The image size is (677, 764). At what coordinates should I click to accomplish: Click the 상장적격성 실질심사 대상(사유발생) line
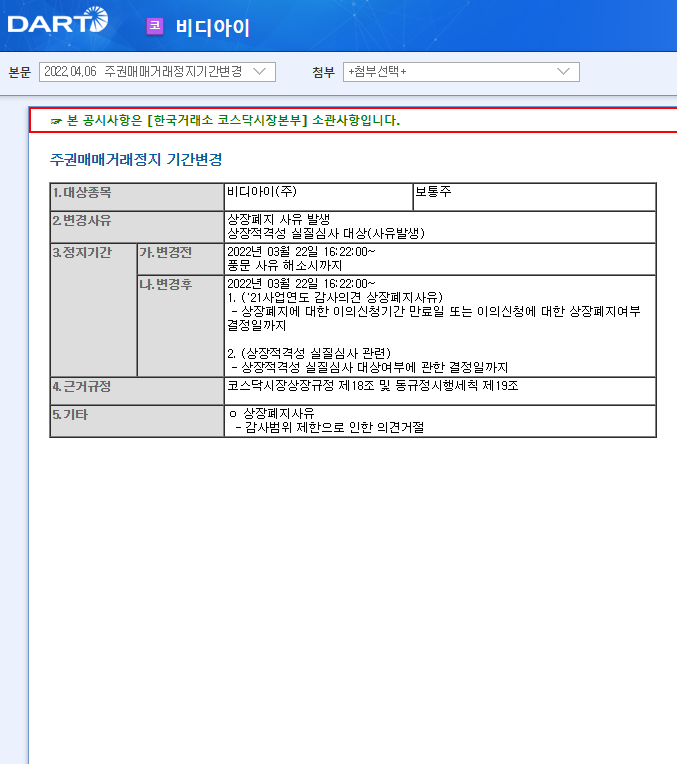click(x=326, y=233)
